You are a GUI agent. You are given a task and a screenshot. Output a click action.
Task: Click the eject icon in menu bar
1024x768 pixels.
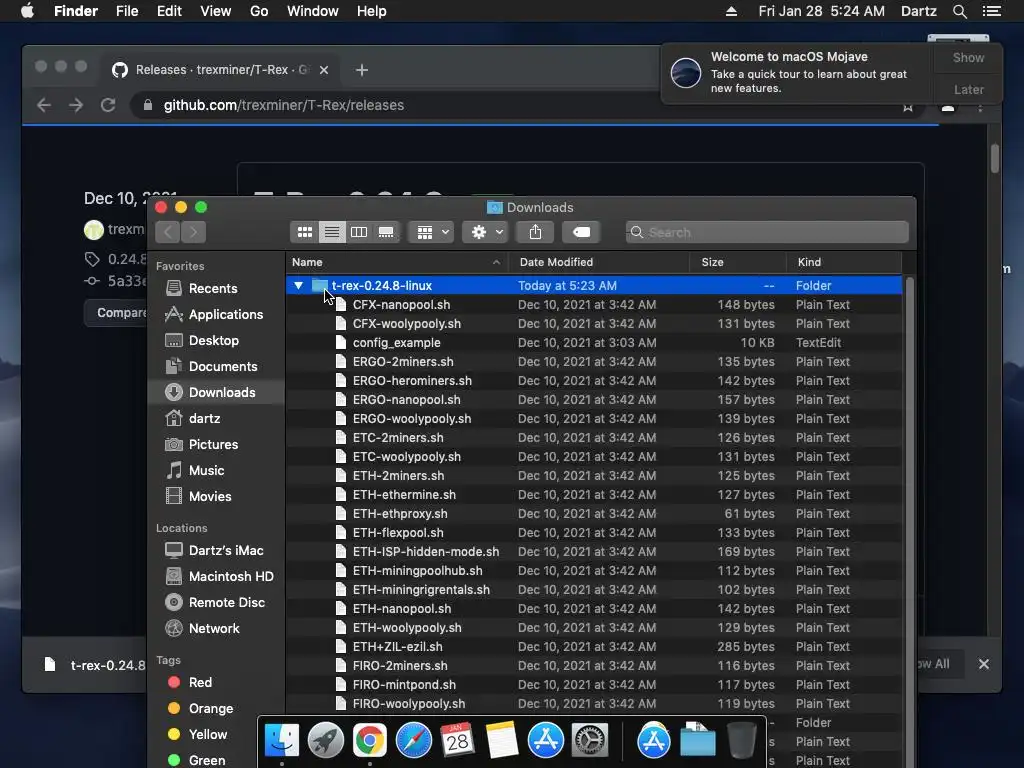731,11
